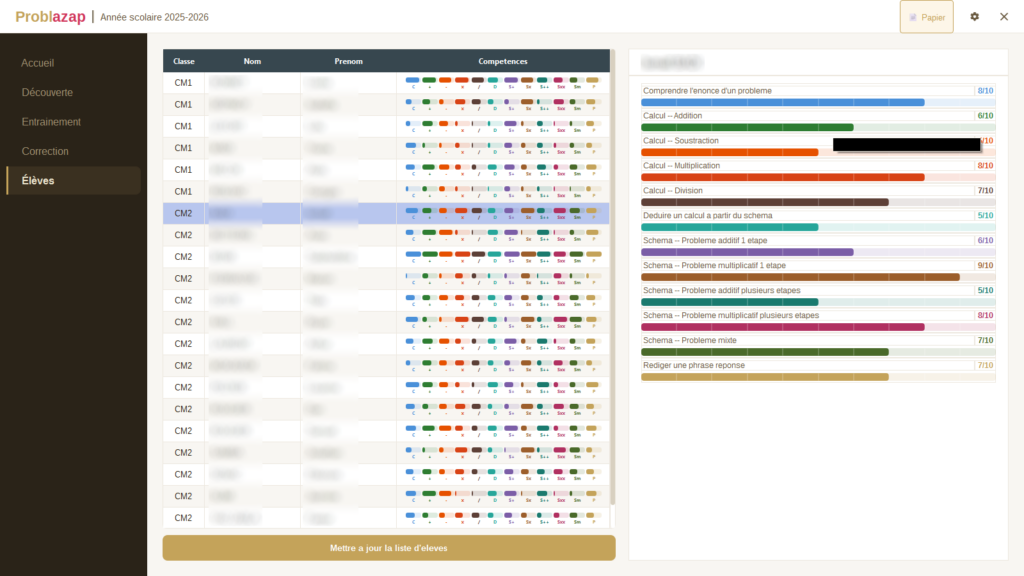Open the settings gear icon
Viewport: 1024px width, 576px height.
[x=974, y=17]
